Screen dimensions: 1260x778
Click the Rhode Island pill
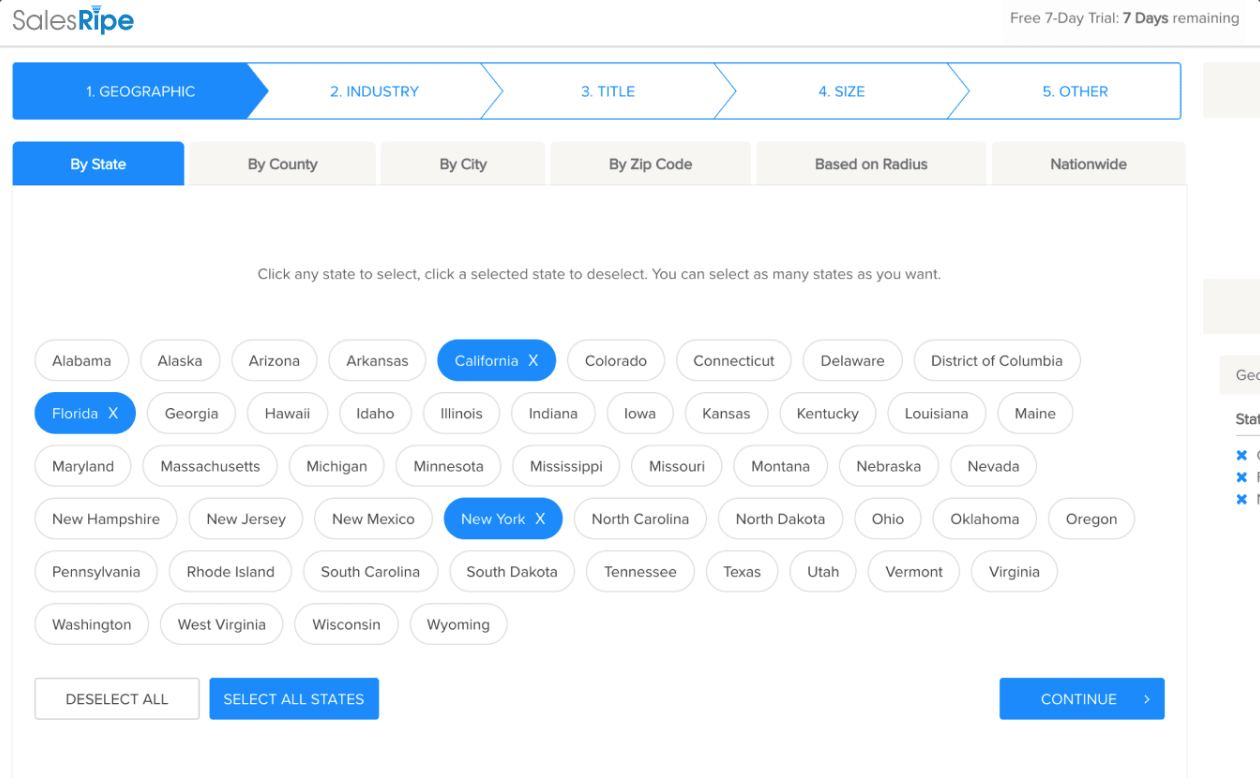click(x=230, y=572)
